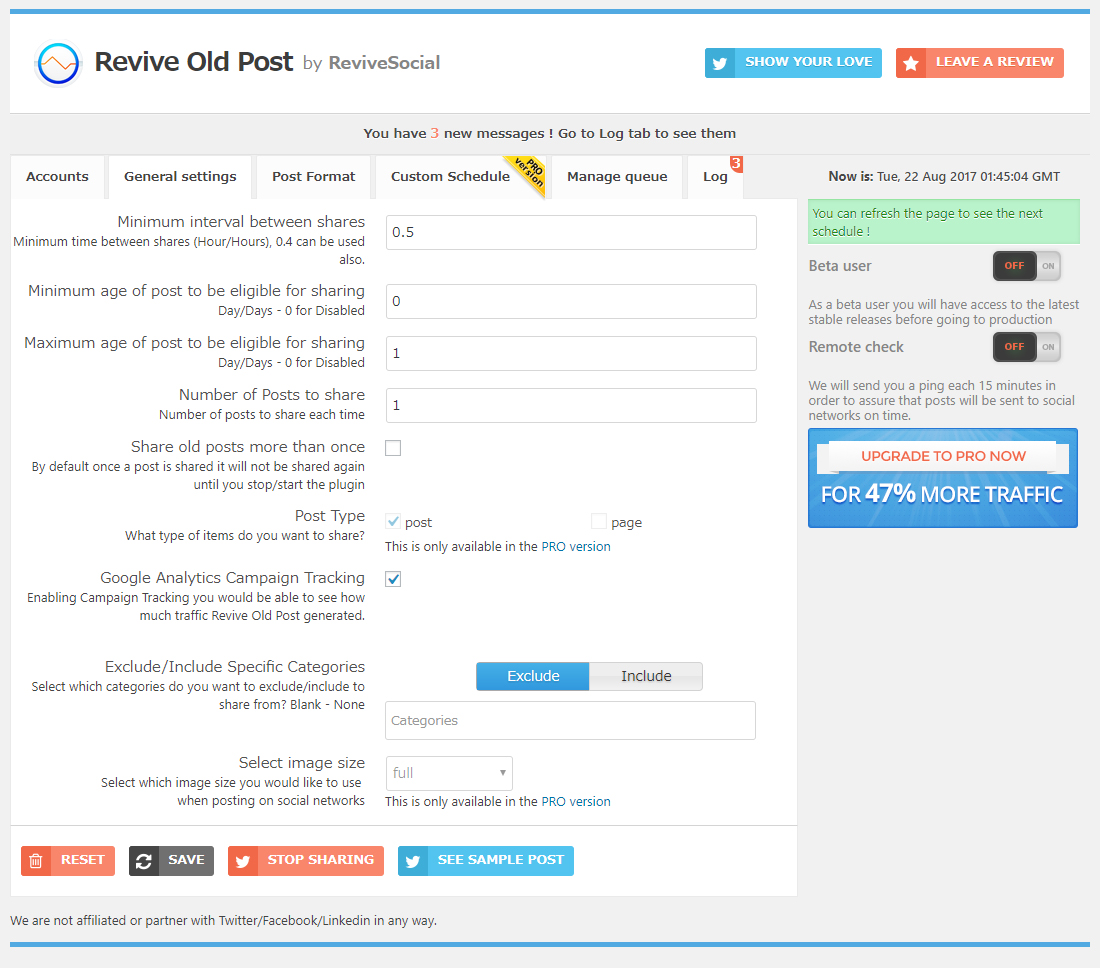Click the Twitter bird icon on Show Your Love
Screen dimensions: 1100x968
point(719,63)
